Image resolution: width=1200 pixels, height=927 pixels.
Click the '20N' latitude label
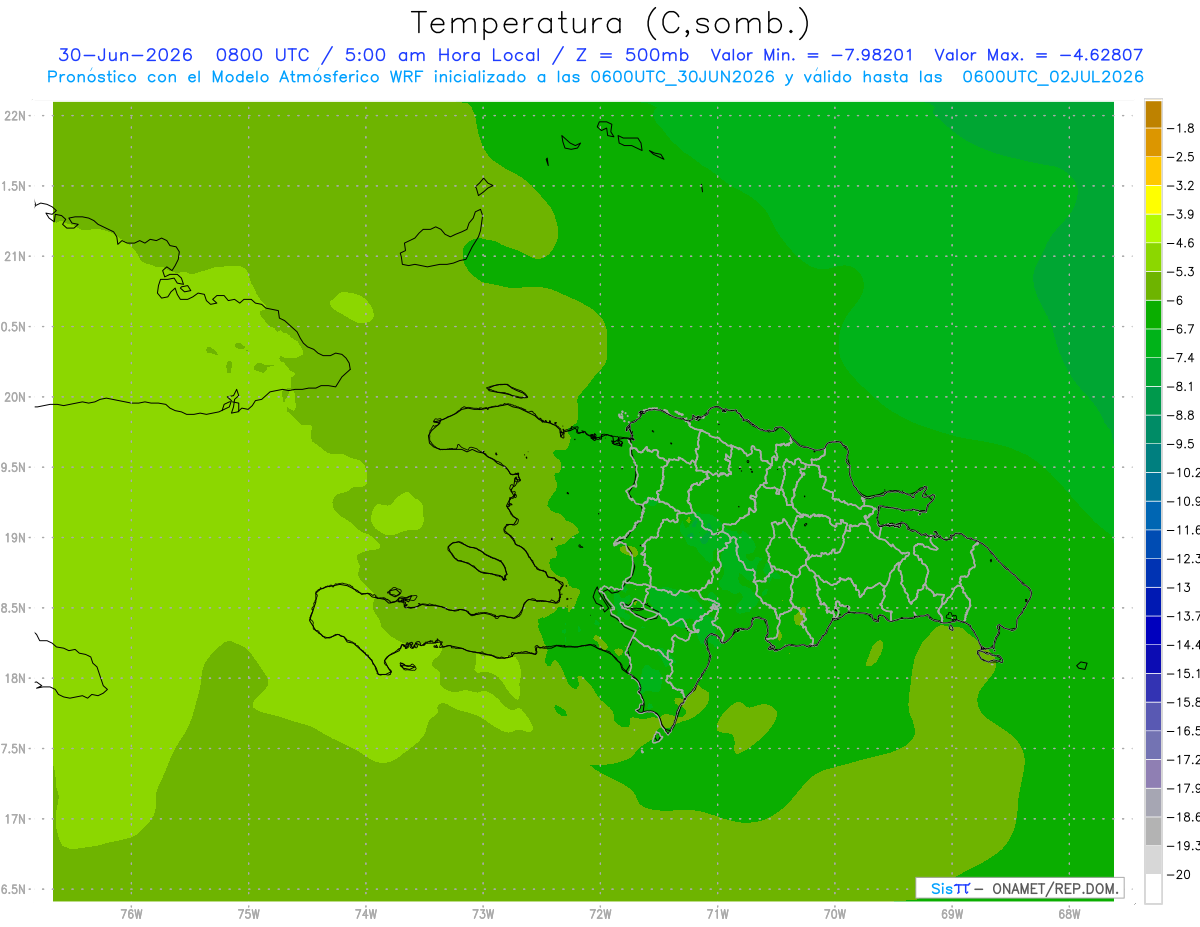tap(15, 397)
